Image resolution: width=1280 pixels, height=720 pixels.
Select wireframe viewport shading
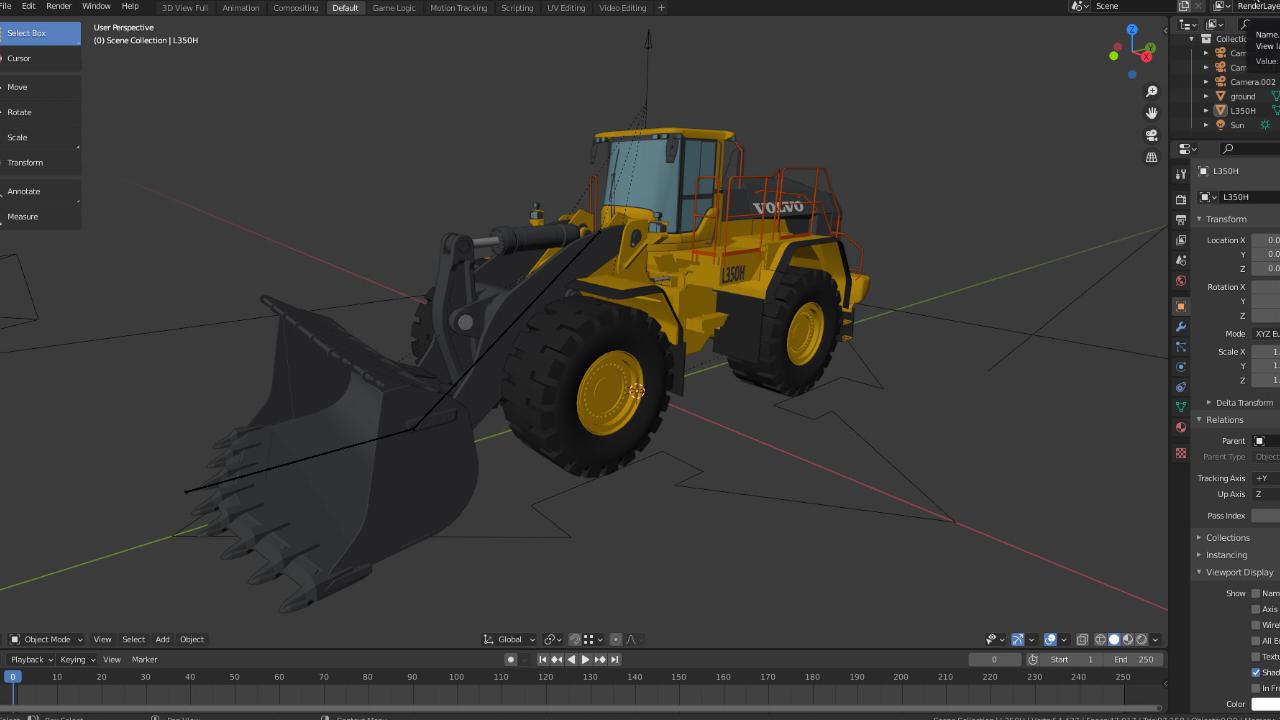click(1100, 639)
